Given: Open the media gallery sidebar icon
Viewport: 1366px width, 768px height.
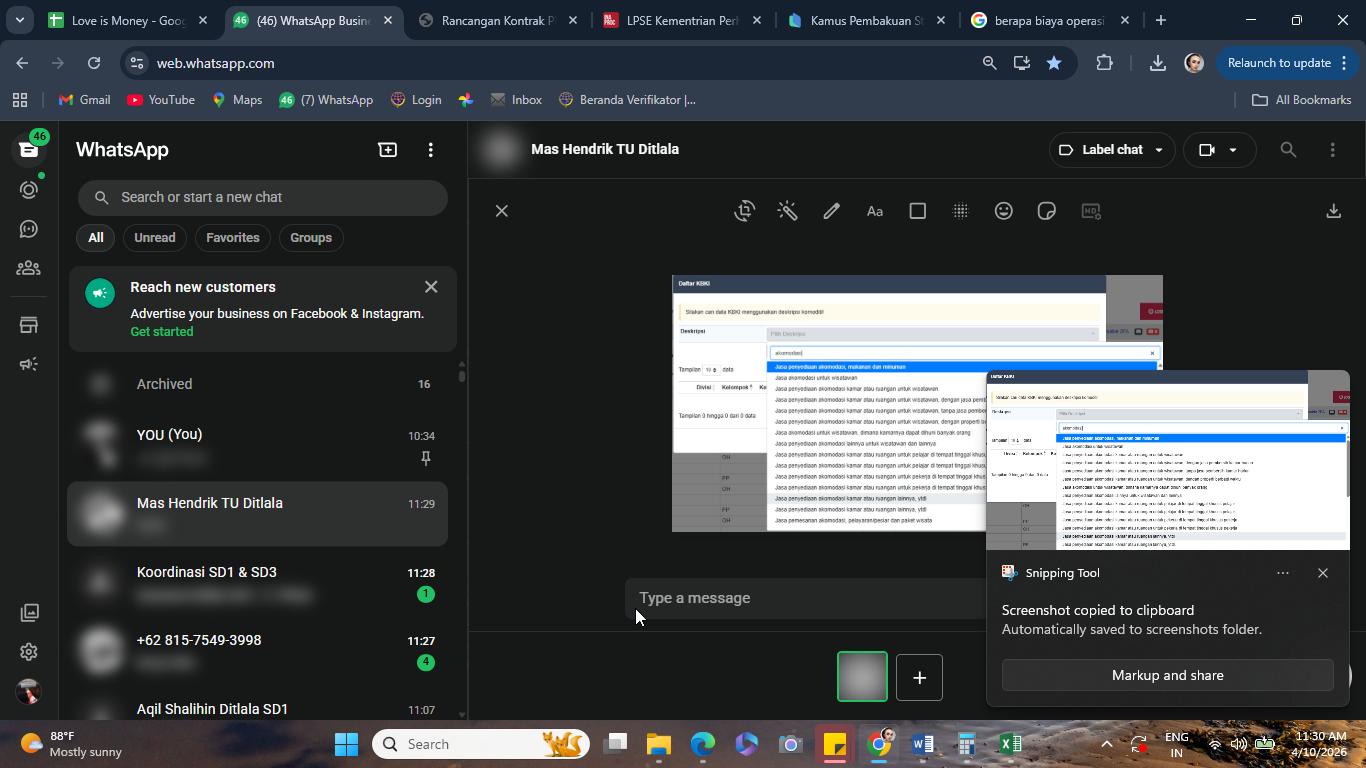Looking at the screenshot, I should click(29, 612).
